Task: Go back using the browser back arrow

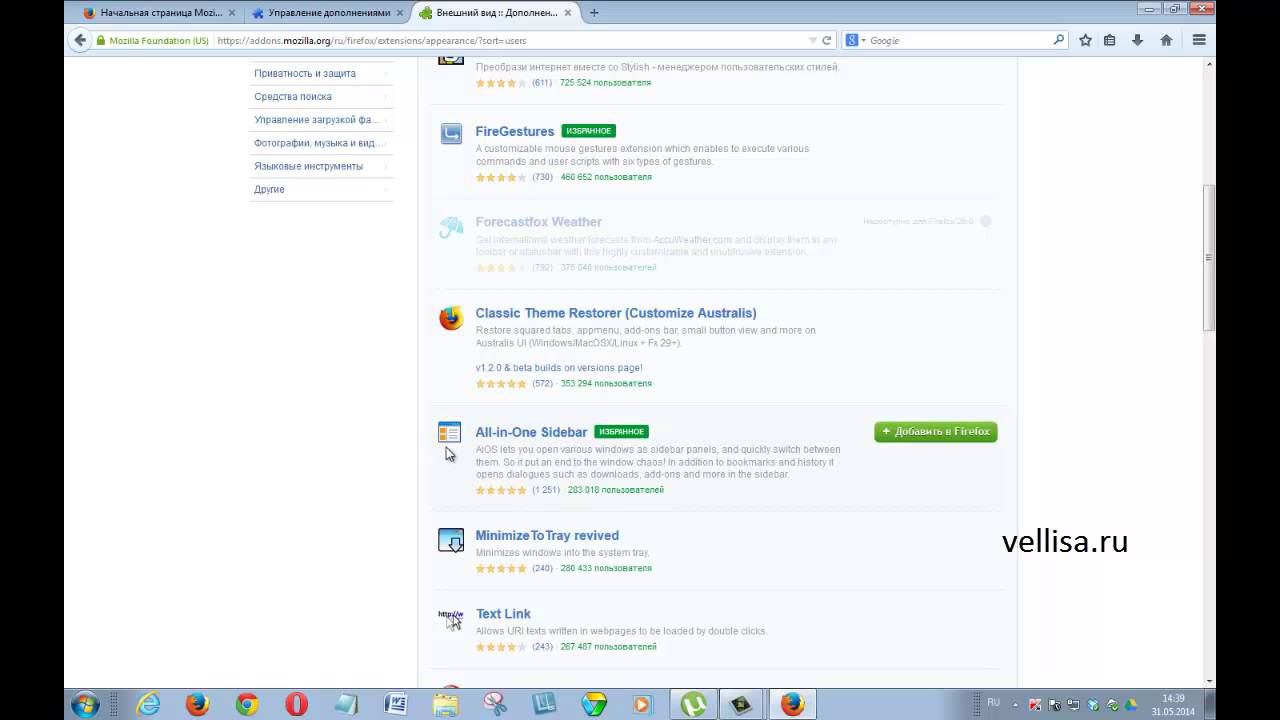Action: [80, 40]
